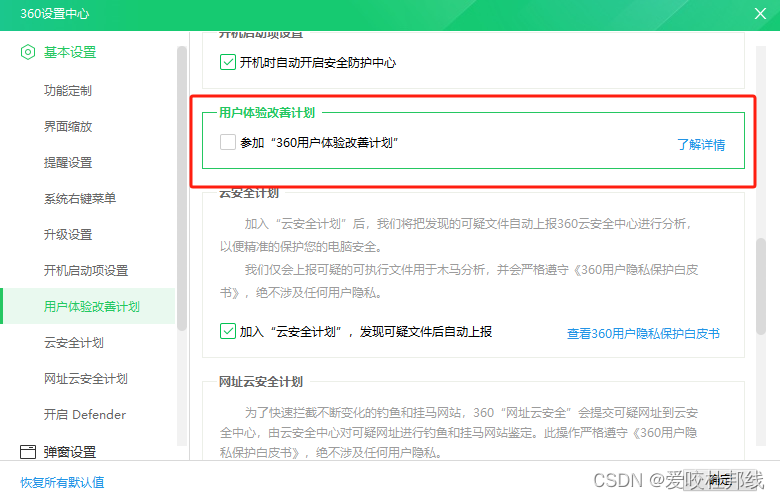Select 提醒设置 in sidebar
The height and width of the screenshot is (500, 780).
point(68,163)
